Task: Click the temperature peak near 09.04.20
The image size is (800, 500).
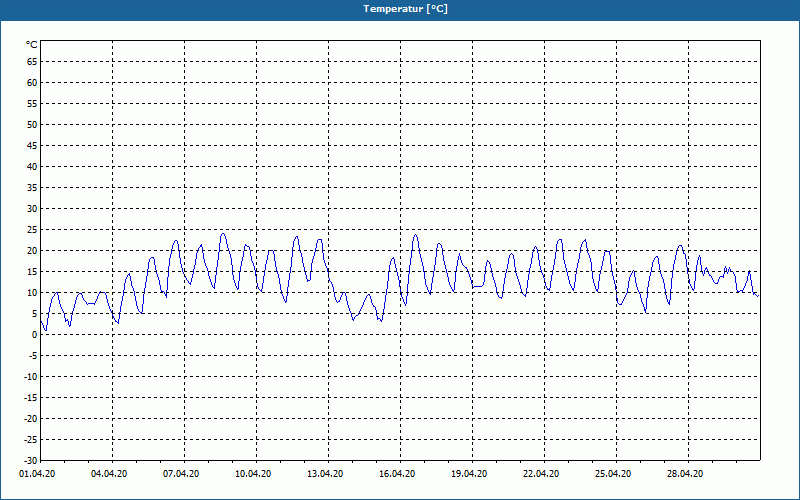Action: click(x=223, y=234)
